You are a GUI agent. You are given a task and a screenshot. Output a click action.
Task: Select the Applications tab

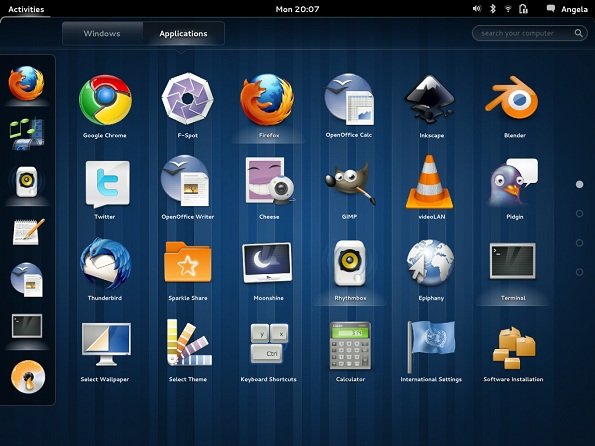(x=184, y=33)
